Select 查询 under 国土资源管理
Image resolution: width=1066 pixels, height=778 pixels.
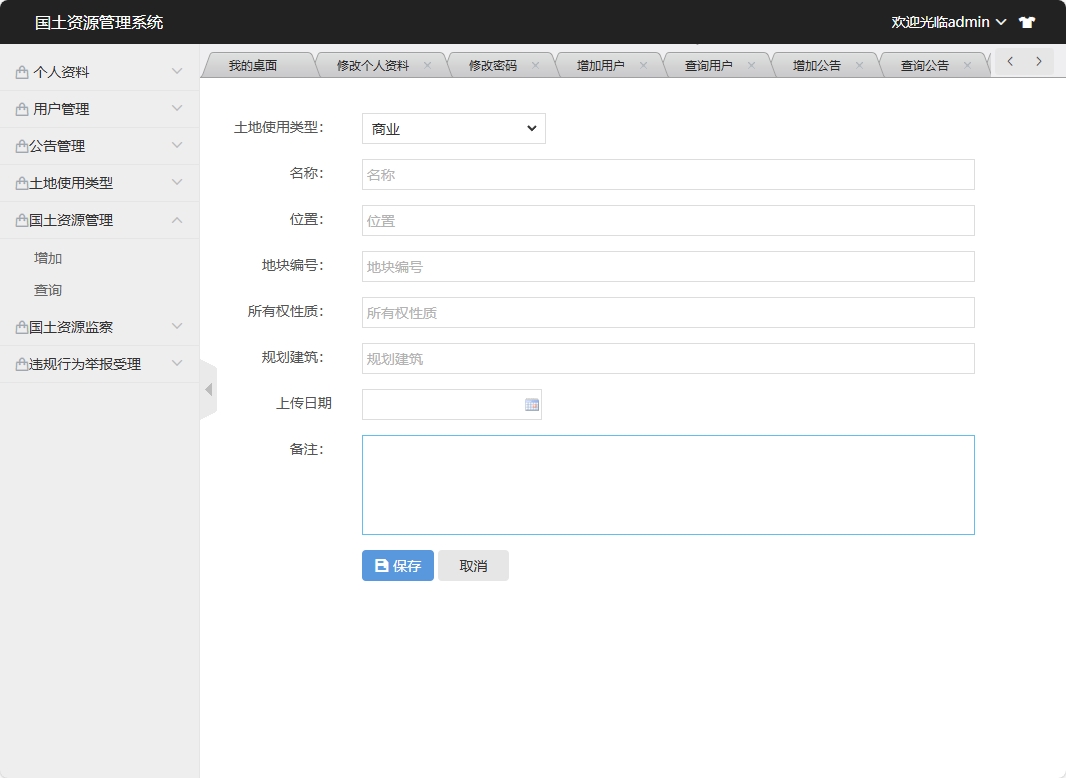[48, 290]
